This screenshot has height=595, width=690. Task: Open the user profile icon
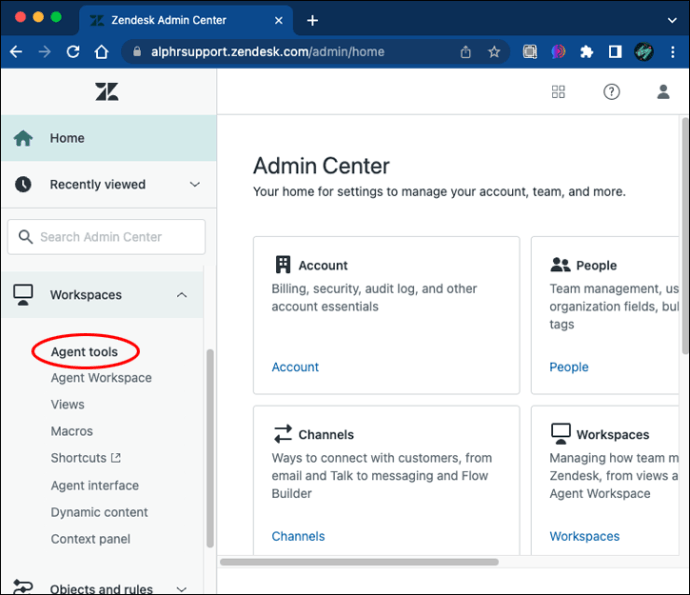pos(663,92)
